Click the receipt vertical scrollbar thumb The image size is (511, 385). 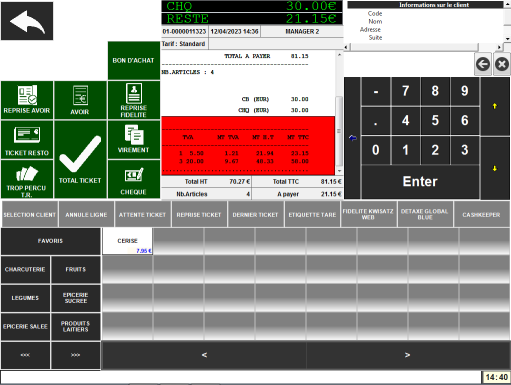pyautogui.click(x=339, y=131)
